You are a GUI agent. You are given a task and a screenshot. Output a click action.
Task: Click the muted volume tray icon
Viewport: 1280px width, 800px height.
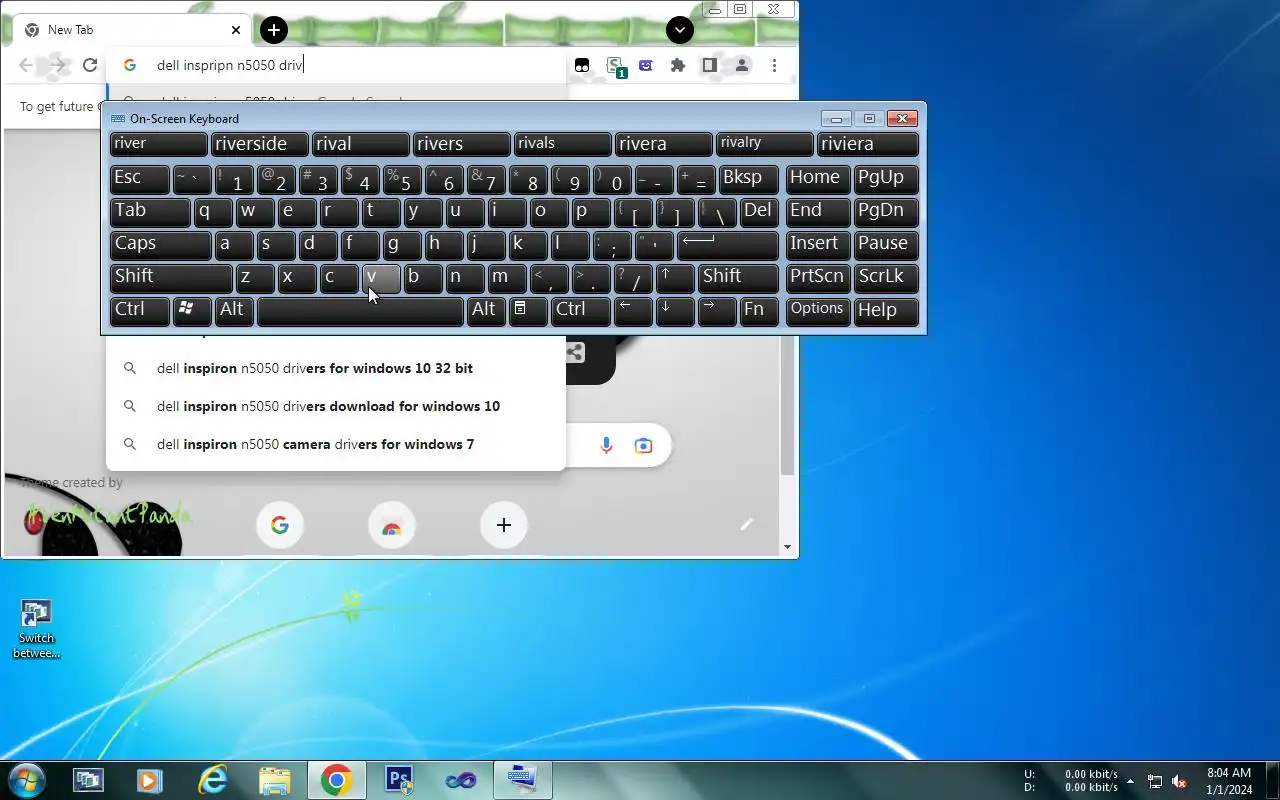click(1180, 781)
